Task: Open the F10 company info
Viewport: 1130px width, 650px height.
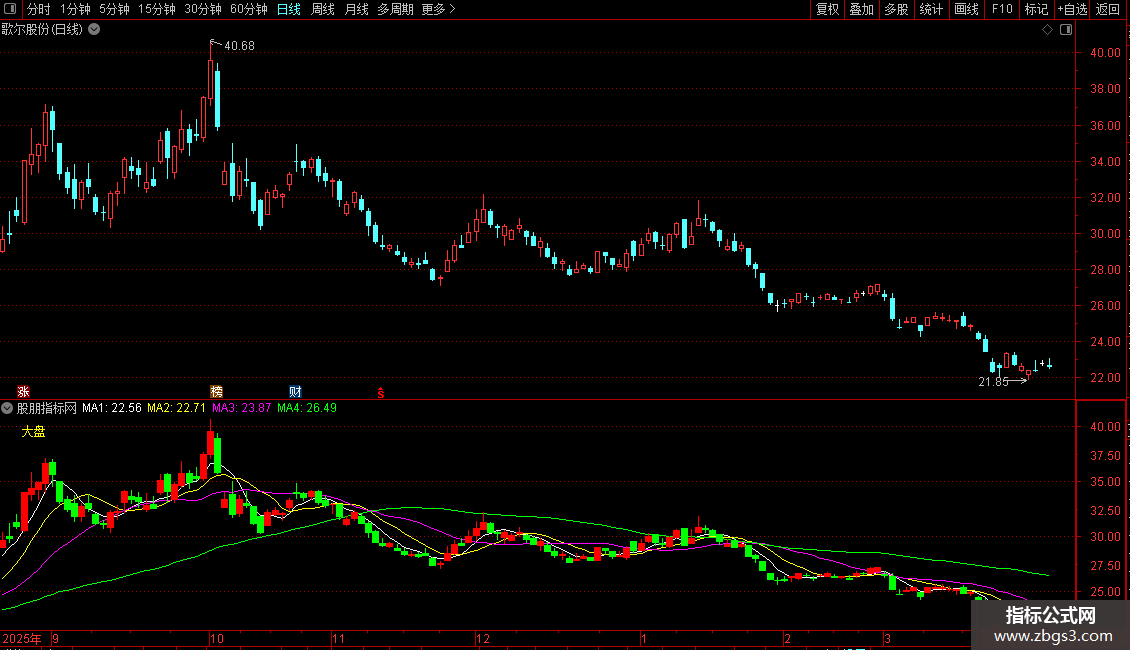Action: 1002,9
